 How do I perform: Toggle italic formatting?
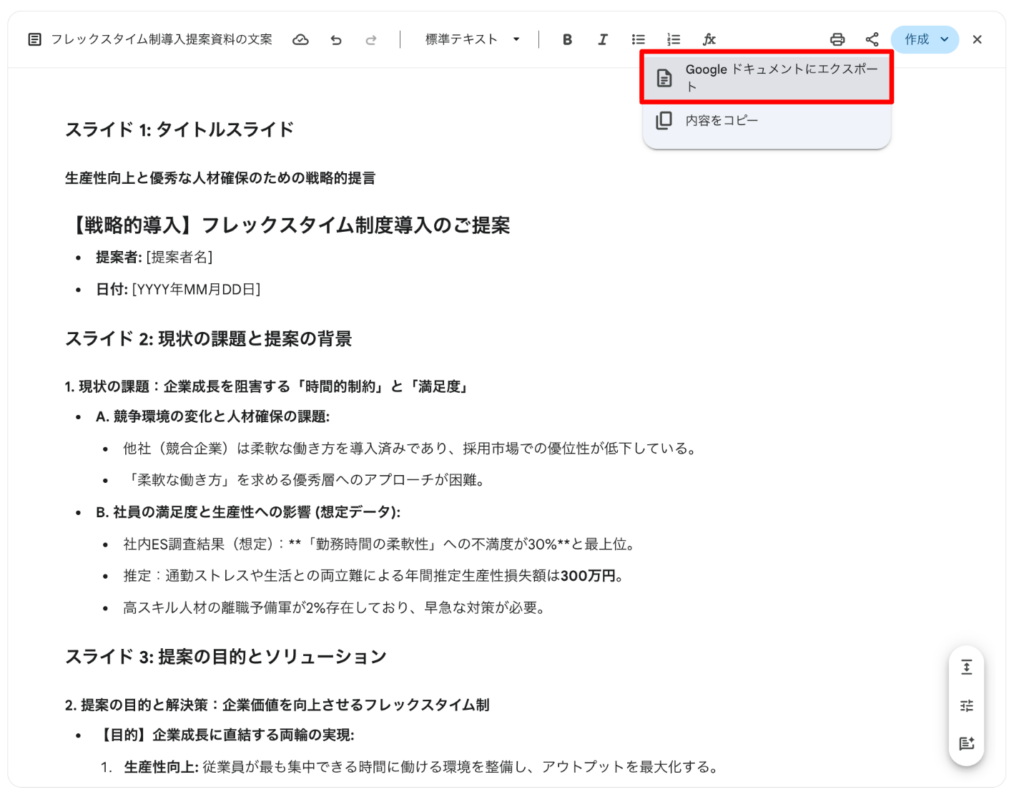click(602, 40)
